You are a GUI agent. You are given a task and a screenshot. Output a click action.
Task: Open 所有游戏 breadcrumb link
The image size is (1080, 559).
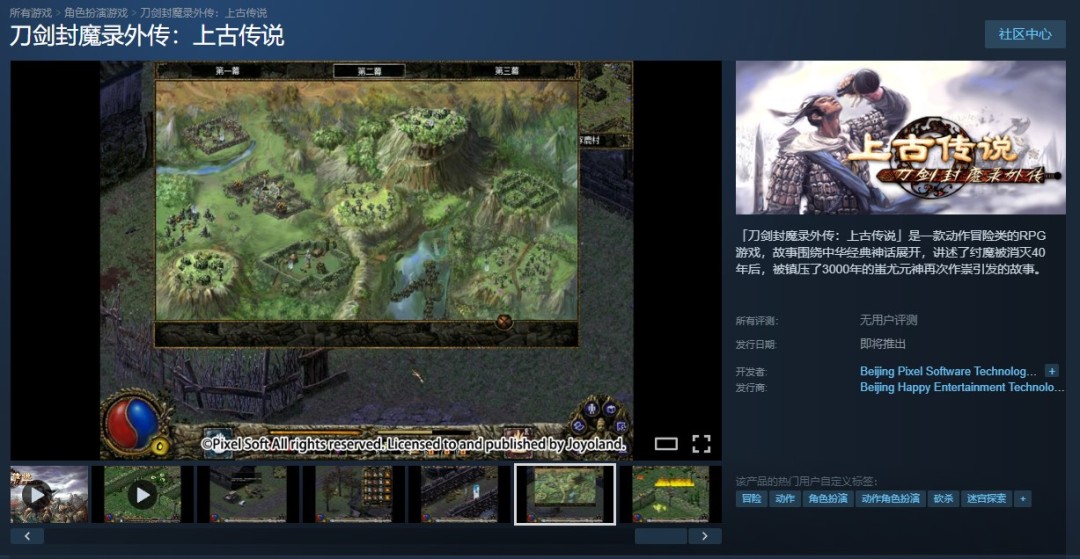[32, 13]
